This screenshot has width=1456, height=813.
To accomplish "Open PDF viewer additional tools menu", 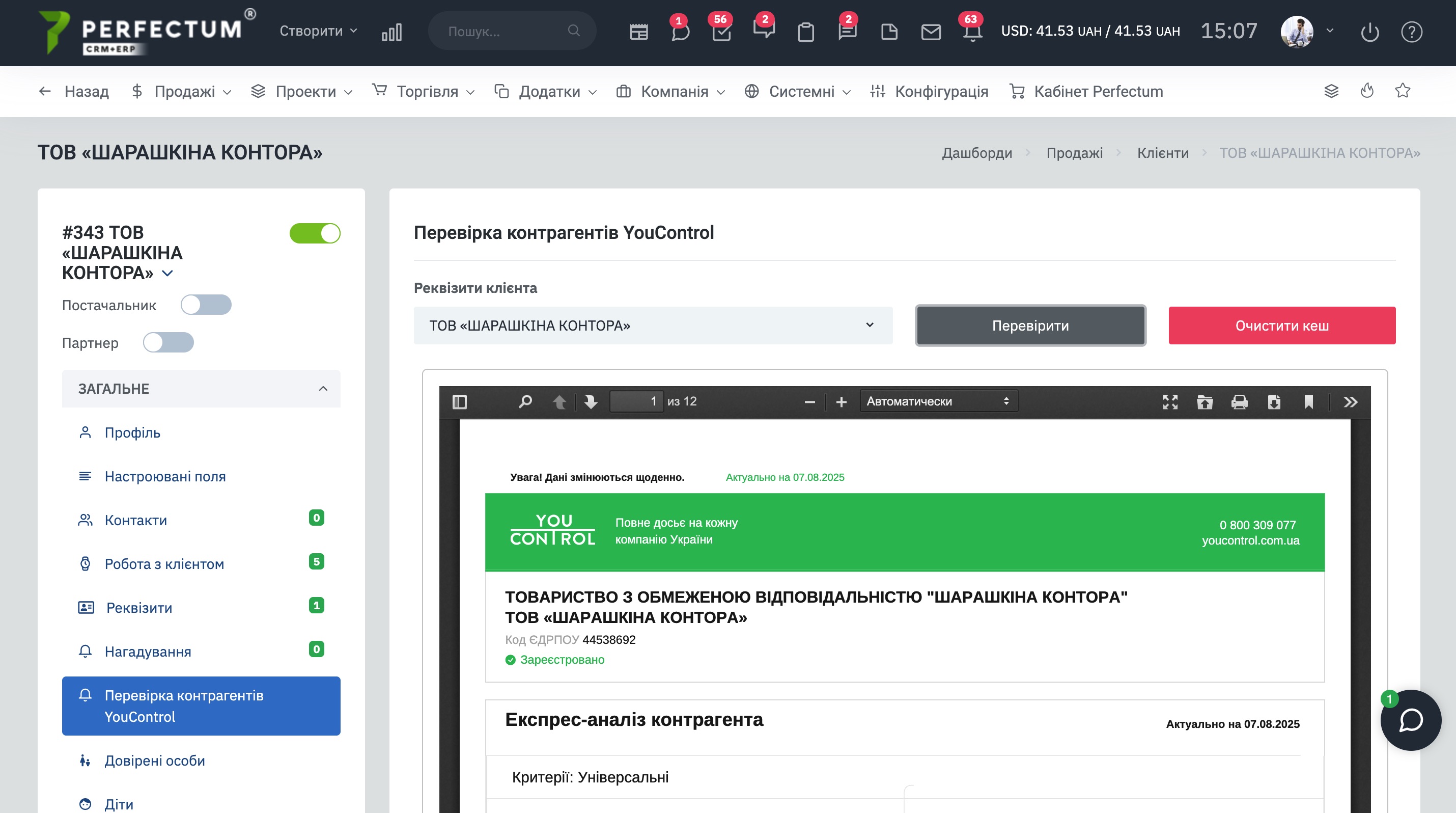I will click(x=1350, y=402).
